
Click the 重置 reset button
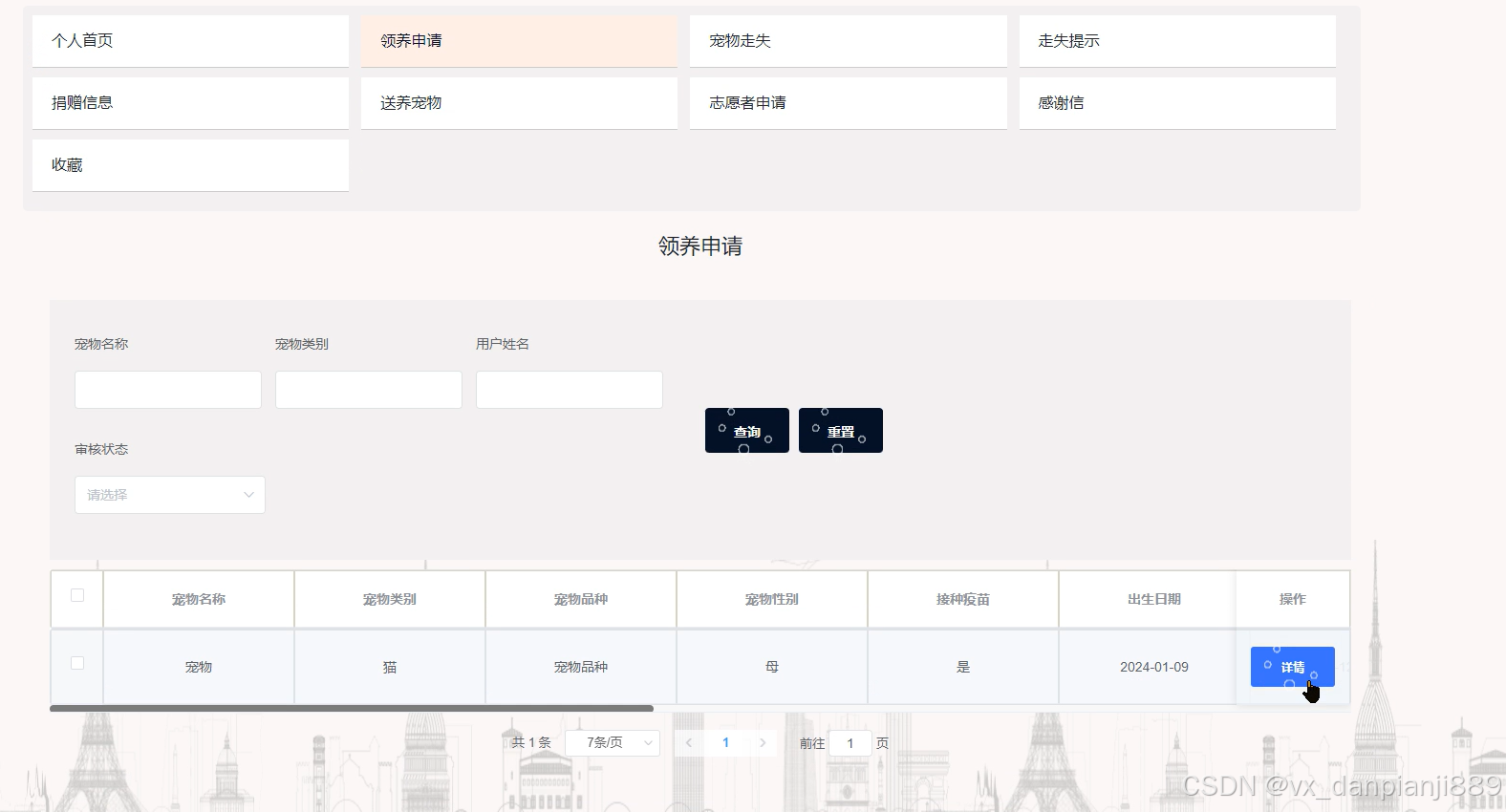point(841,431)
